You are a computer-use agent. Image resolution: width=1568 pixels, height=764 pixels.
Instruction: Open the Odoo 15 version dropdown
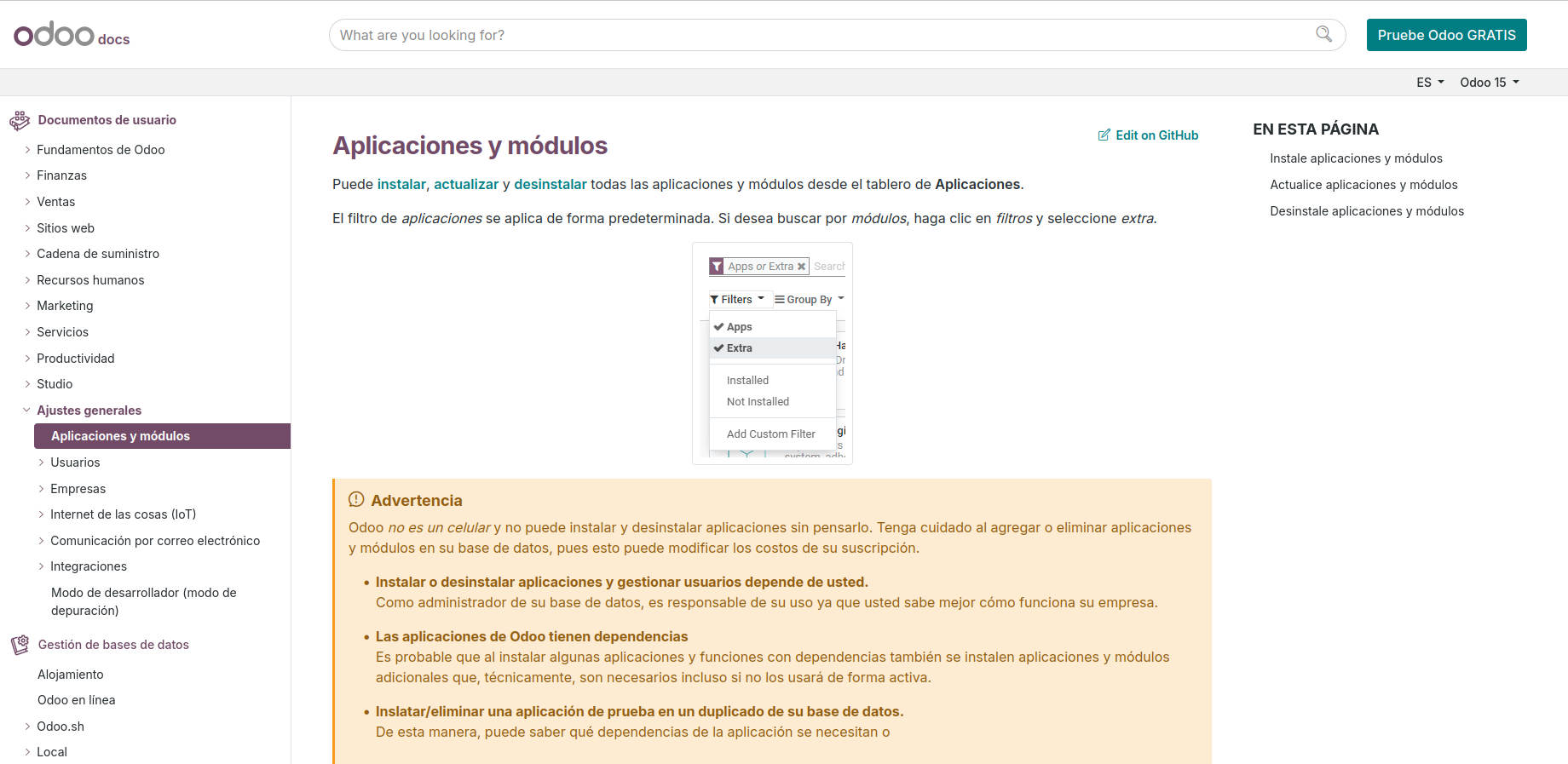(1489, 83)
